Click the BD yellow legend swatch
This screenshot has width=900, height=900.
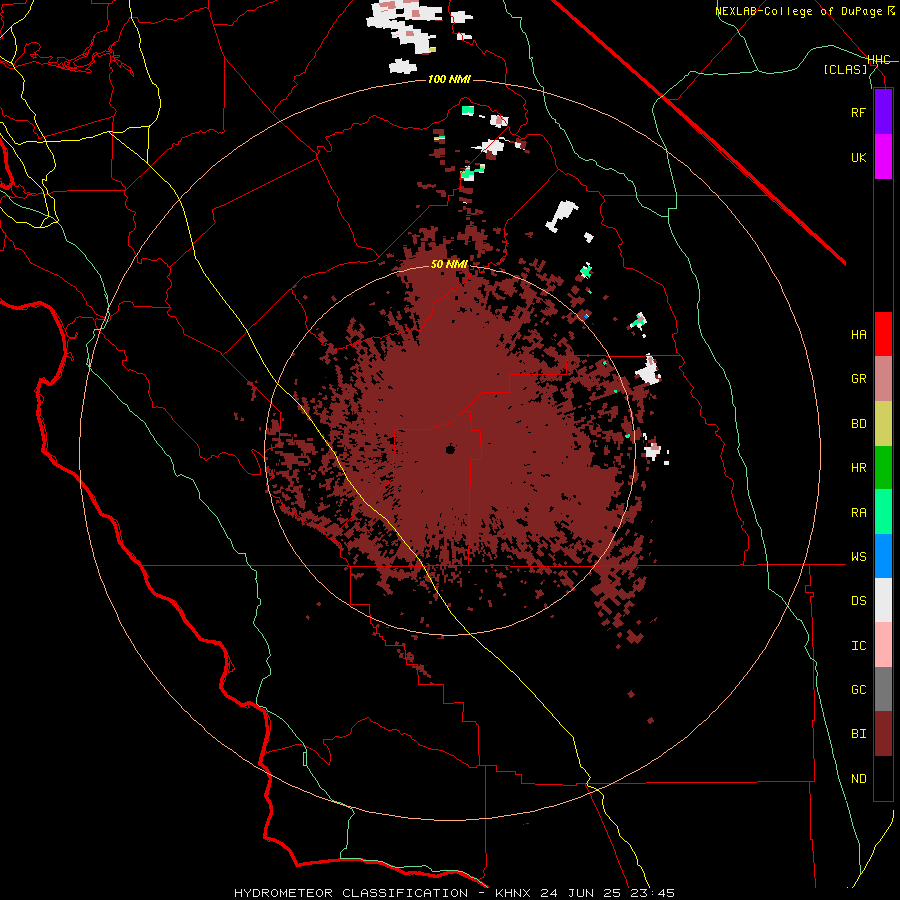coord(883,424)
